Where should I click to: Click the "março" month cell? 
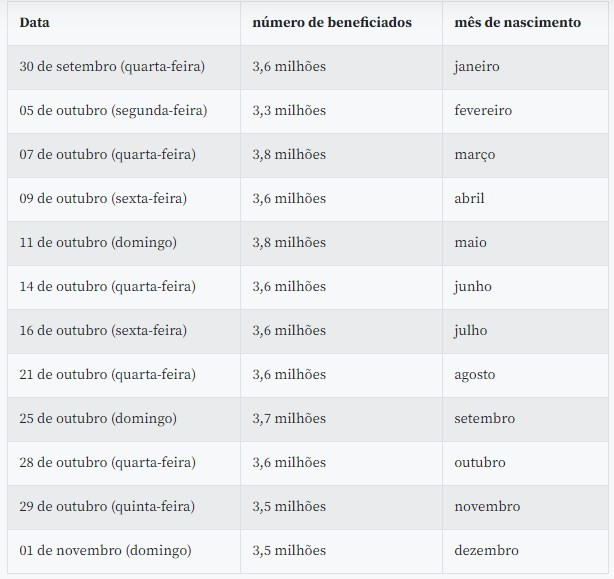474,154
